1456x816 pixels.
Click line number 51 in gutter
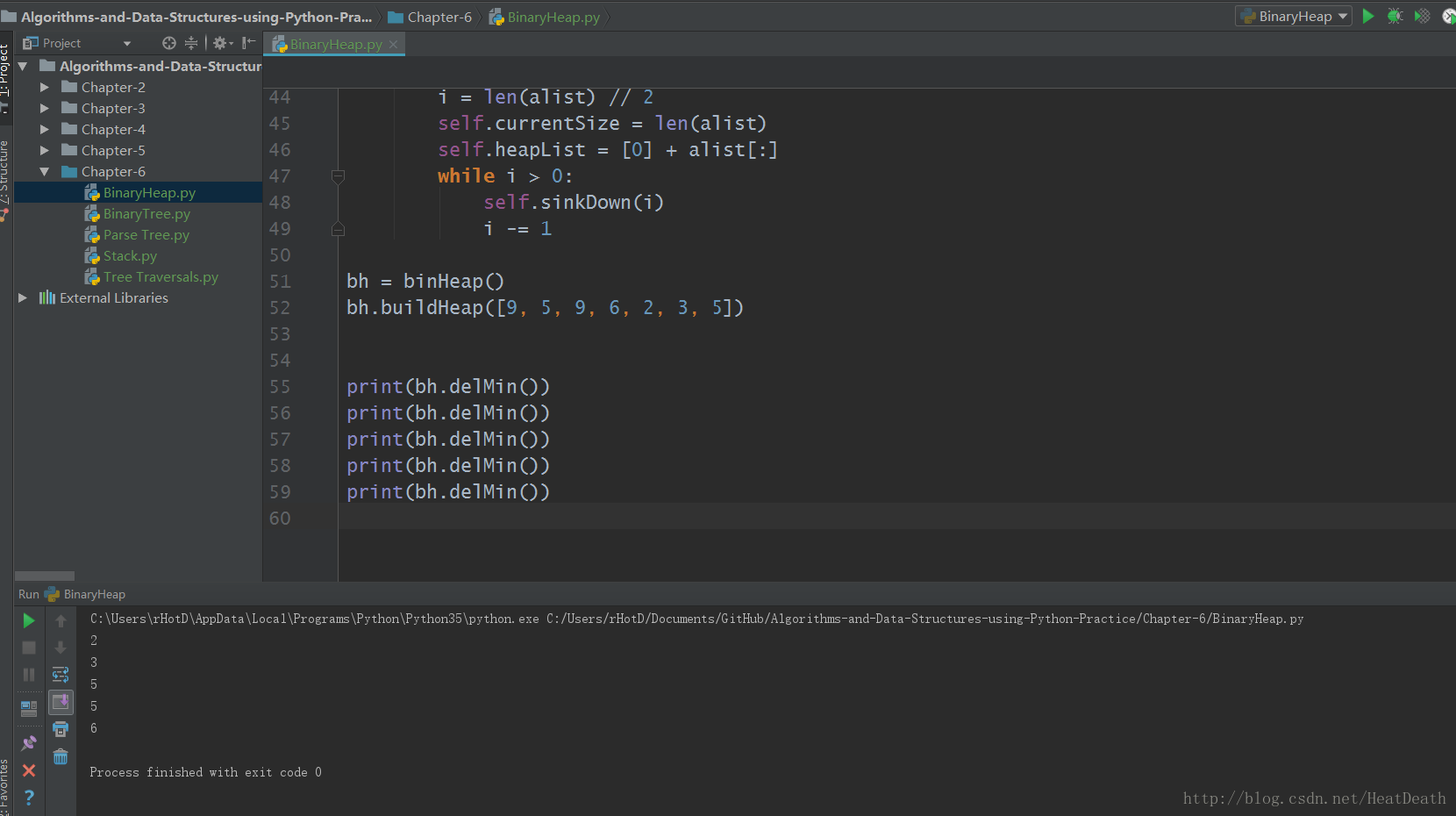click(x=280, y=282)
